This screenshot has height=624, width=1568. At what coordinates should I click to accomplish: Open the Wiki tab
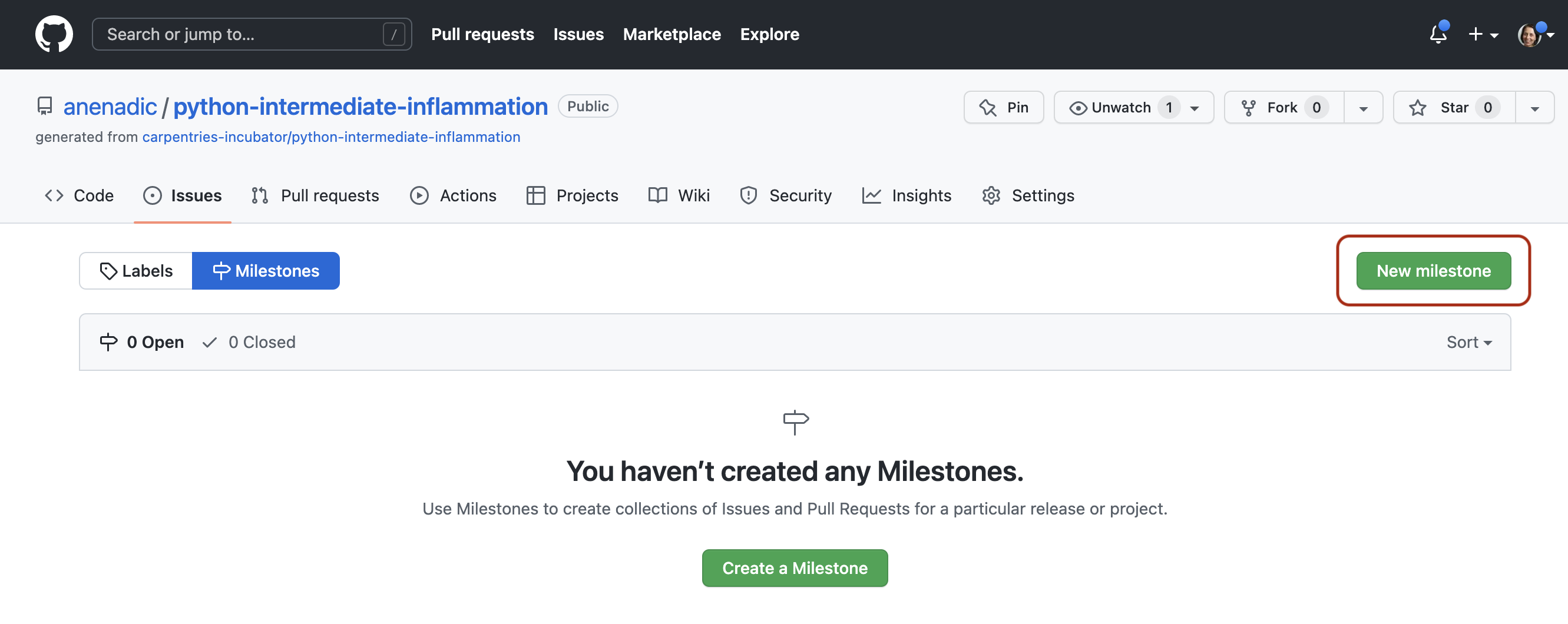point(679,195)
